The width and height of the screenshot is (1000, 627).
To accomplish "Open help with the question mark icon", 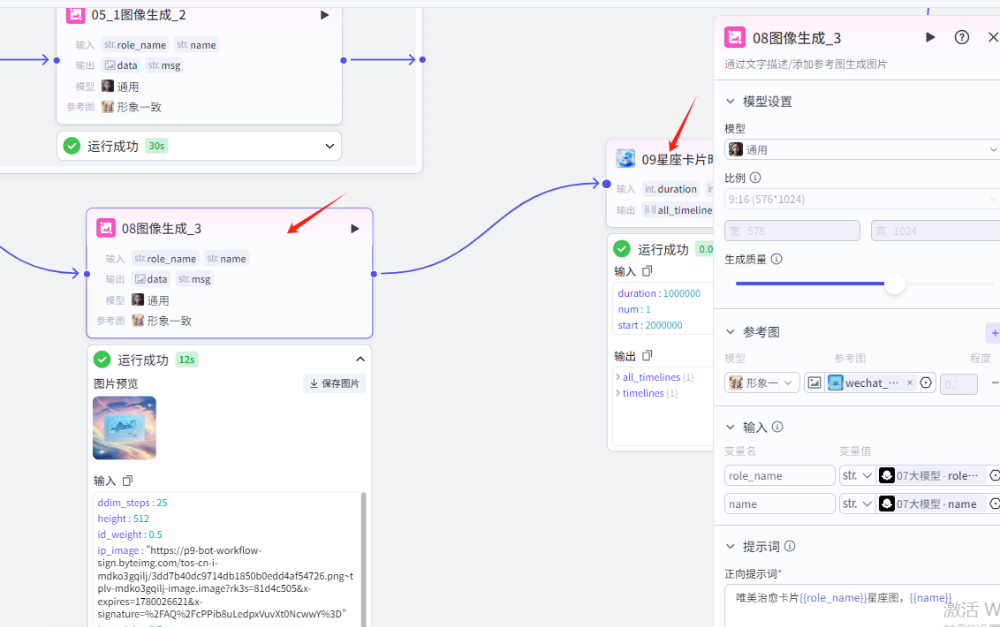I will (x=961, y=37).
